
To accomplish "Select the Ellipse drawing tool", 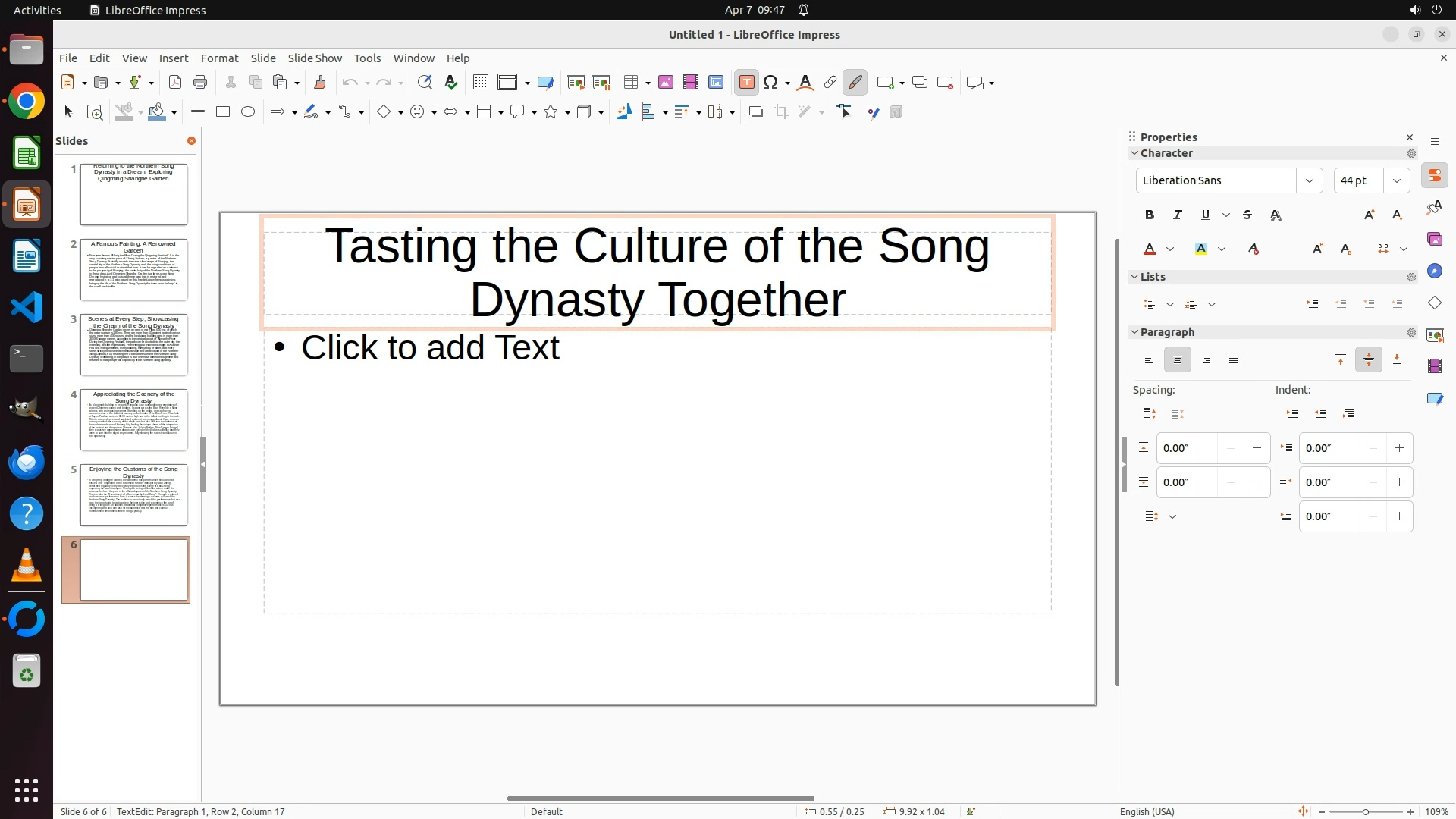I will coord(248,112).
